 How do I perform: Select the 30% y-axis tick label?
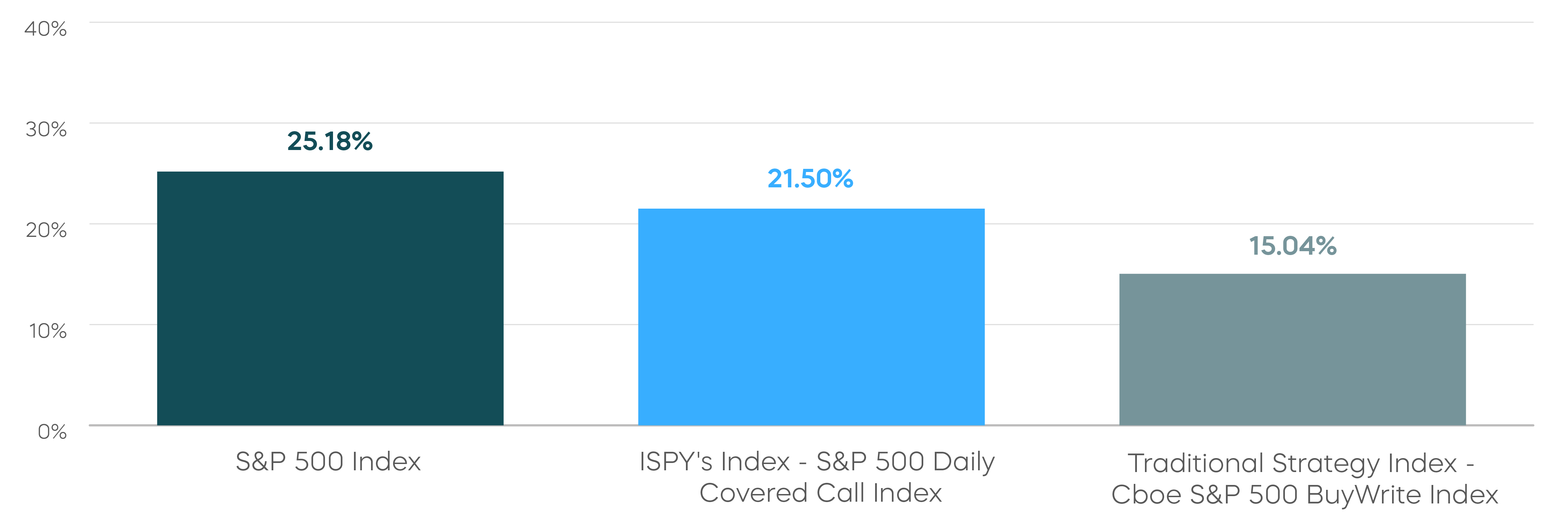click(46, 129)
